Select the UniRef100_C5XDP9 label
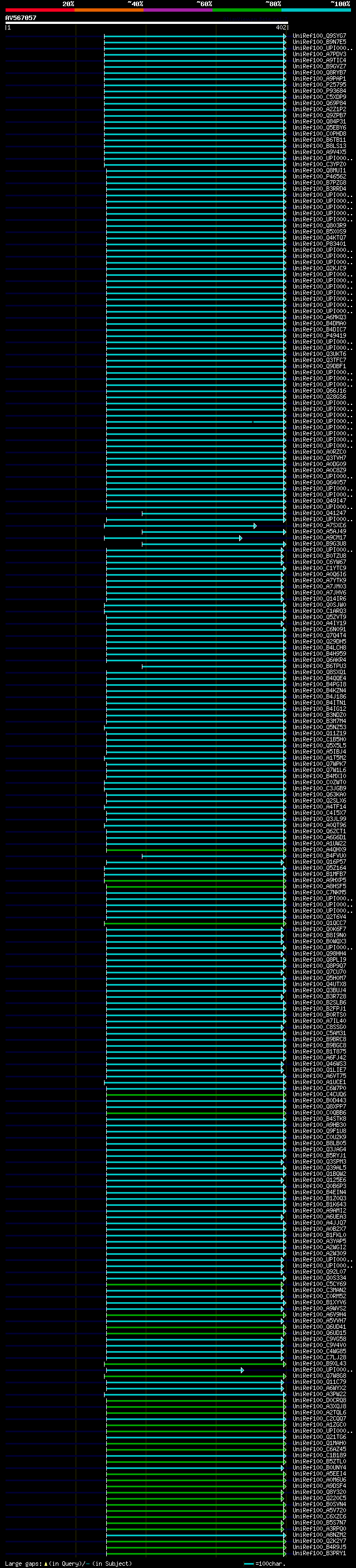The image size is (356, 1568). [x=319, y=97]
